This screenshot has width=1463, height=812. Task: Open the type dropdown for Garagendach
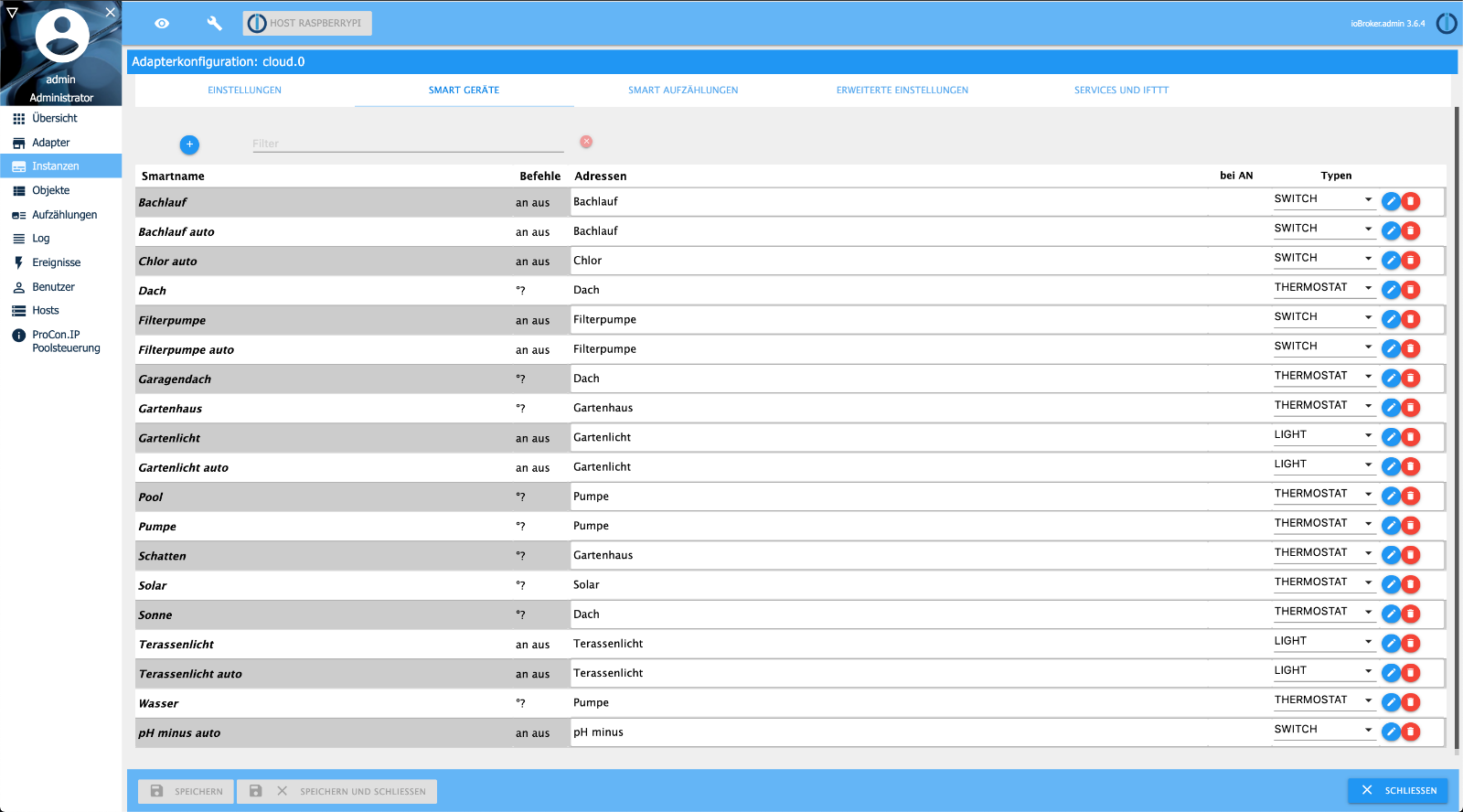click(1324, 376)
